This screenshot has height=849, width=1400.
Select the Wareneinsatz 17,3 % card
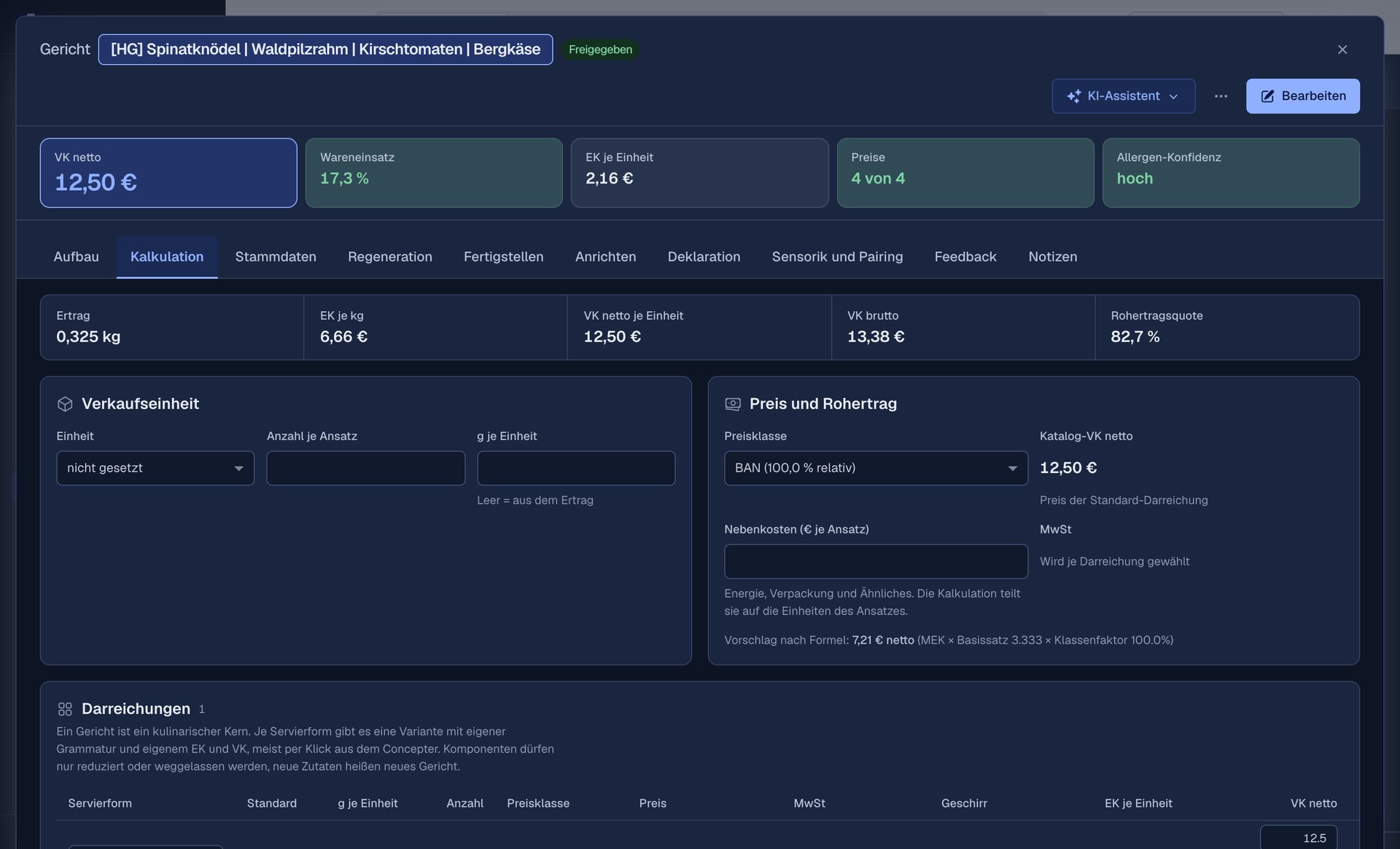point(434,173)
